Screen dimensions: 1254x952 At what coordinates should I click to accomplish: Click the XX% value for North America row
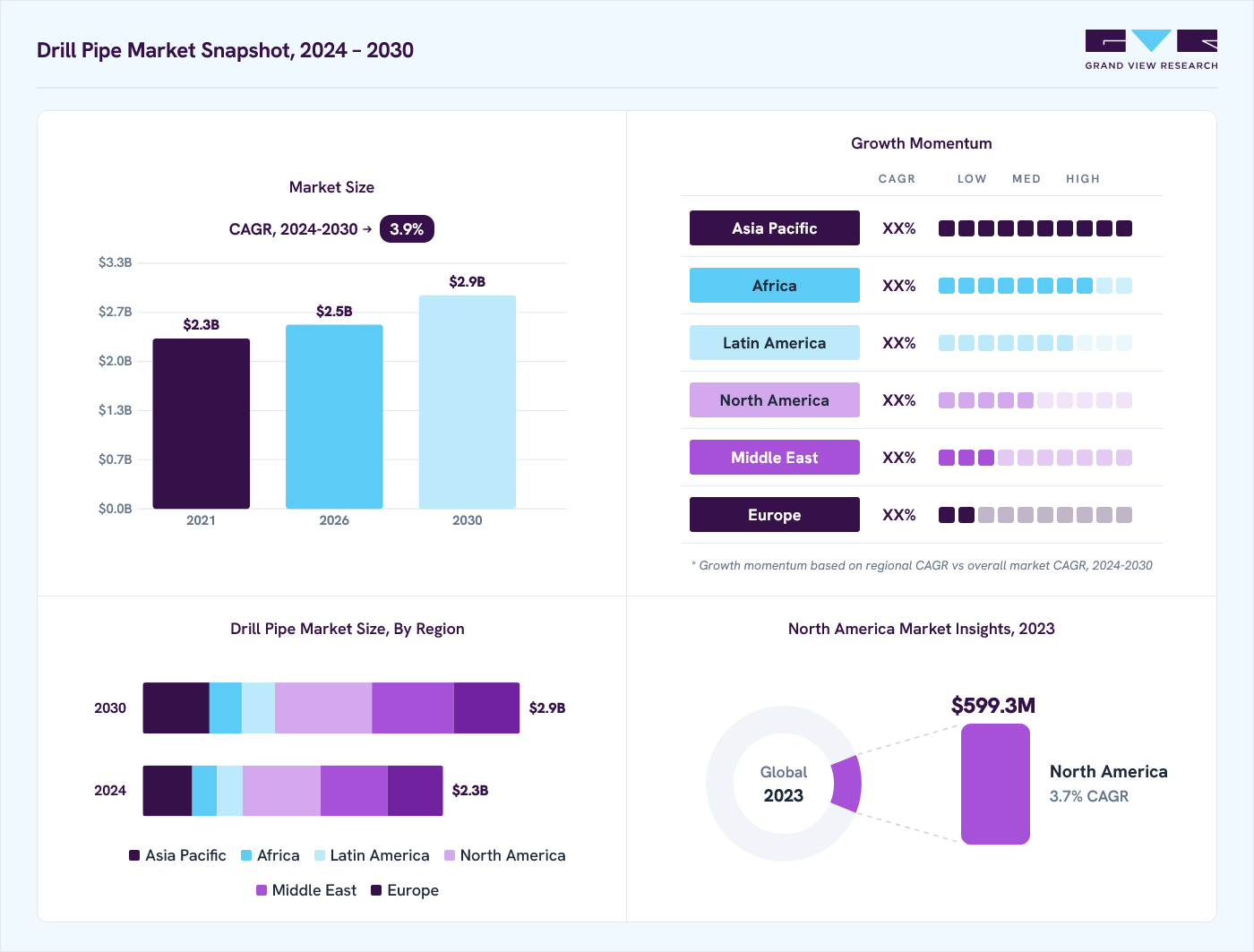click(899, 400)
